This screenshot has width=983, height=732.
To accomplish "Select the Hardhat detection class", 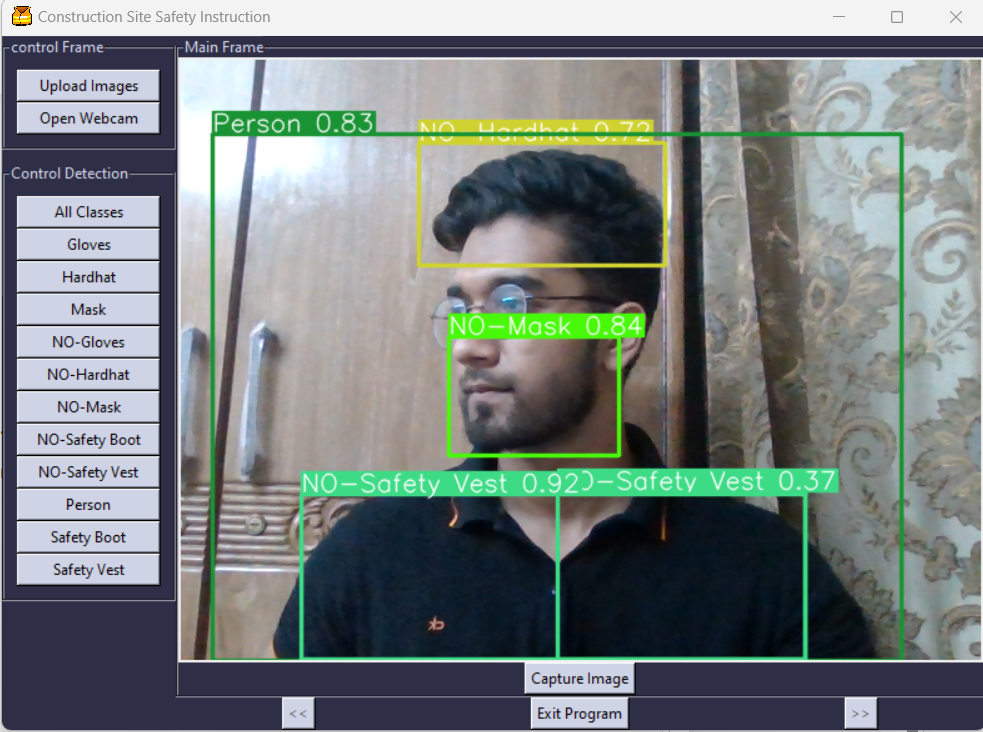I will pos(87,276).
